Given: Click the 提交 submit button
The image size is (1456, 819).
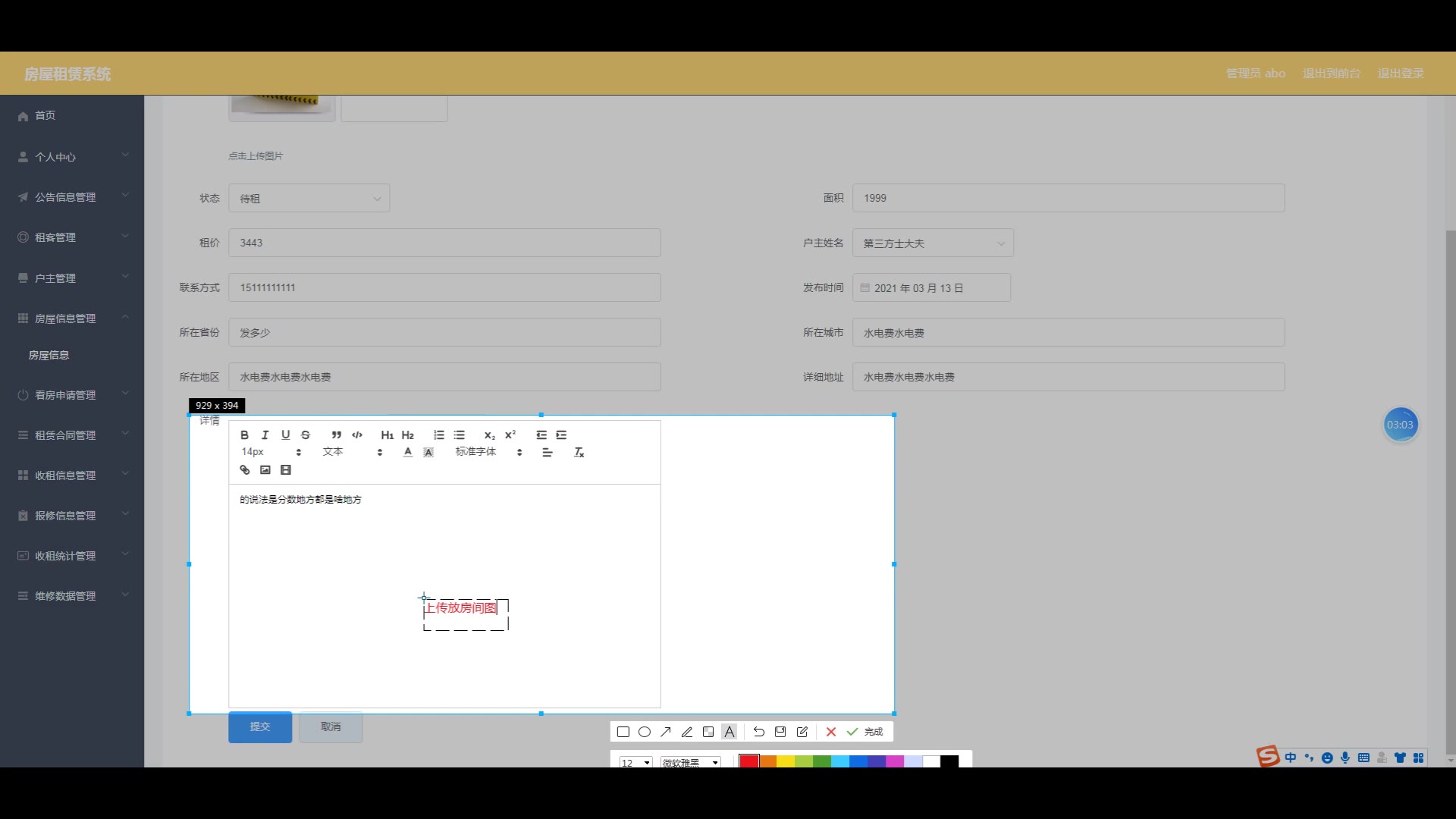Looking at the screenshot, I should coord(260,726).
